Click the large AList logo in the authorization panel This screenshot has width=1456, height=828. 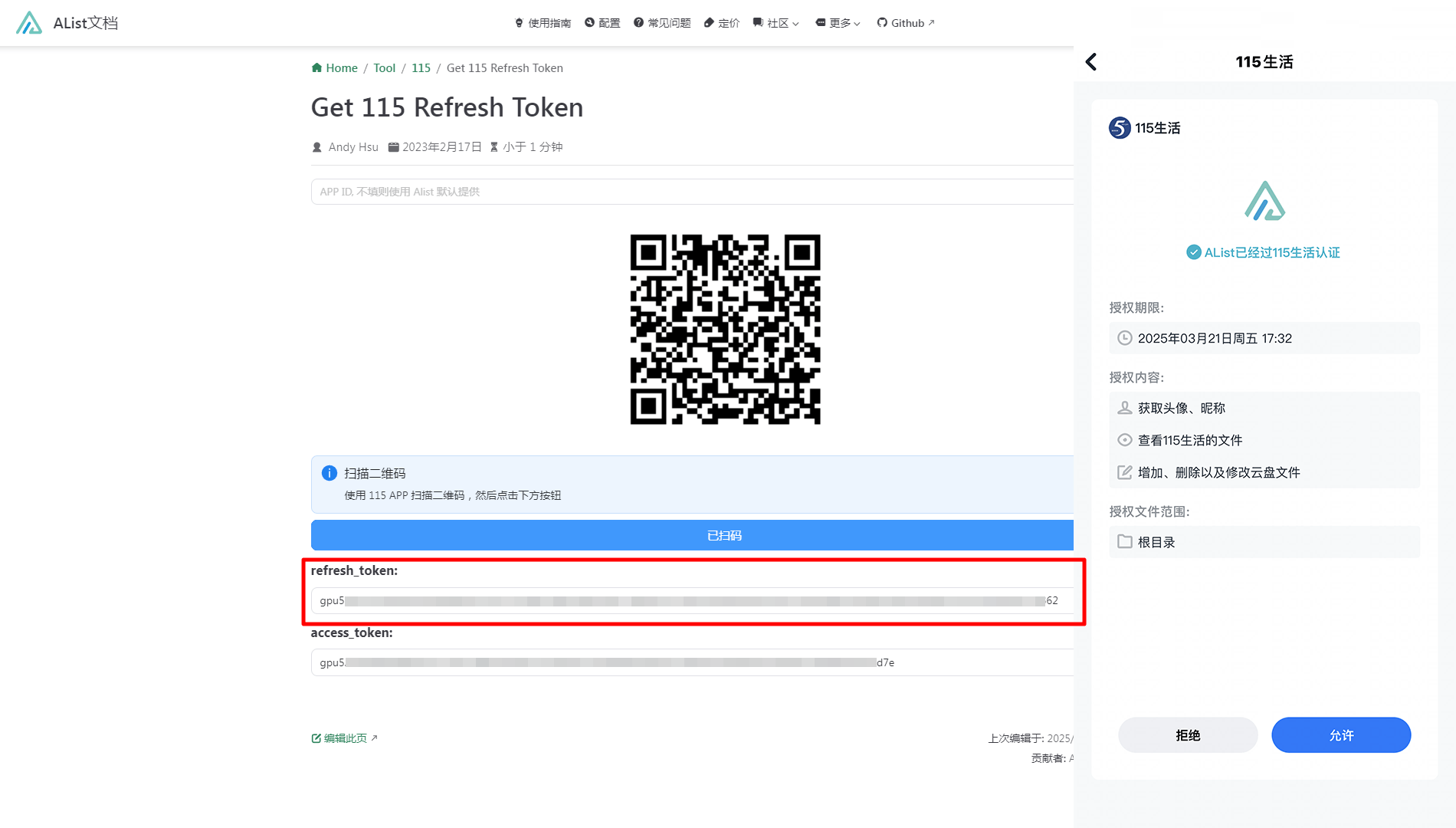pyautogui.click(x=1264, y=201)
